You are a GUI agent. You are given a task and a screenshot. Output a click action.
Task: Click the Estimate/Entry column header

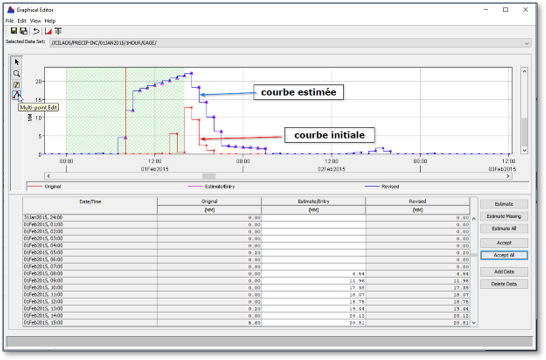pyautogui.click(x=313, y=201)
